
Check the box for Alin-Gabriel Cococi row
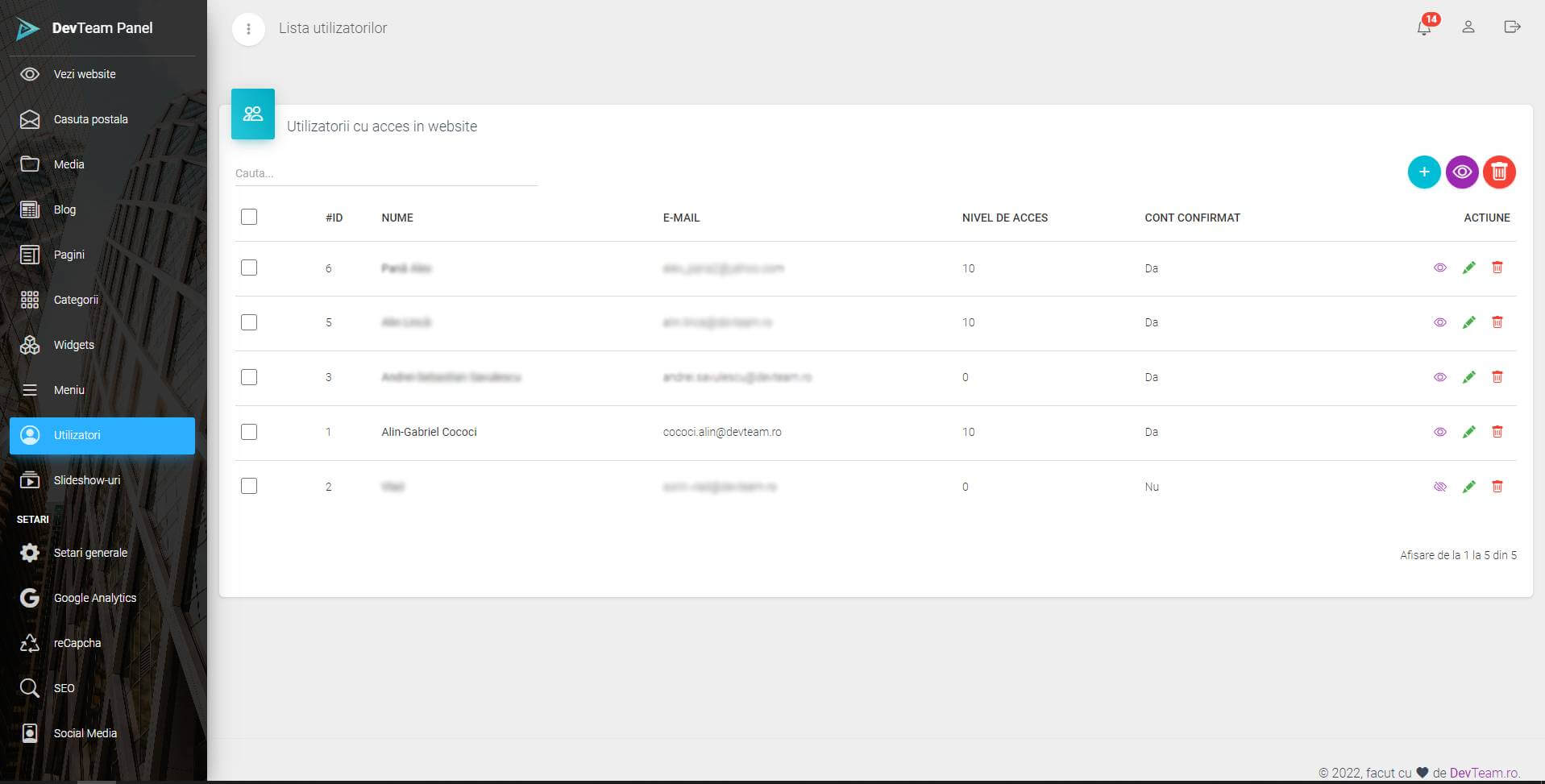(249, 432)
